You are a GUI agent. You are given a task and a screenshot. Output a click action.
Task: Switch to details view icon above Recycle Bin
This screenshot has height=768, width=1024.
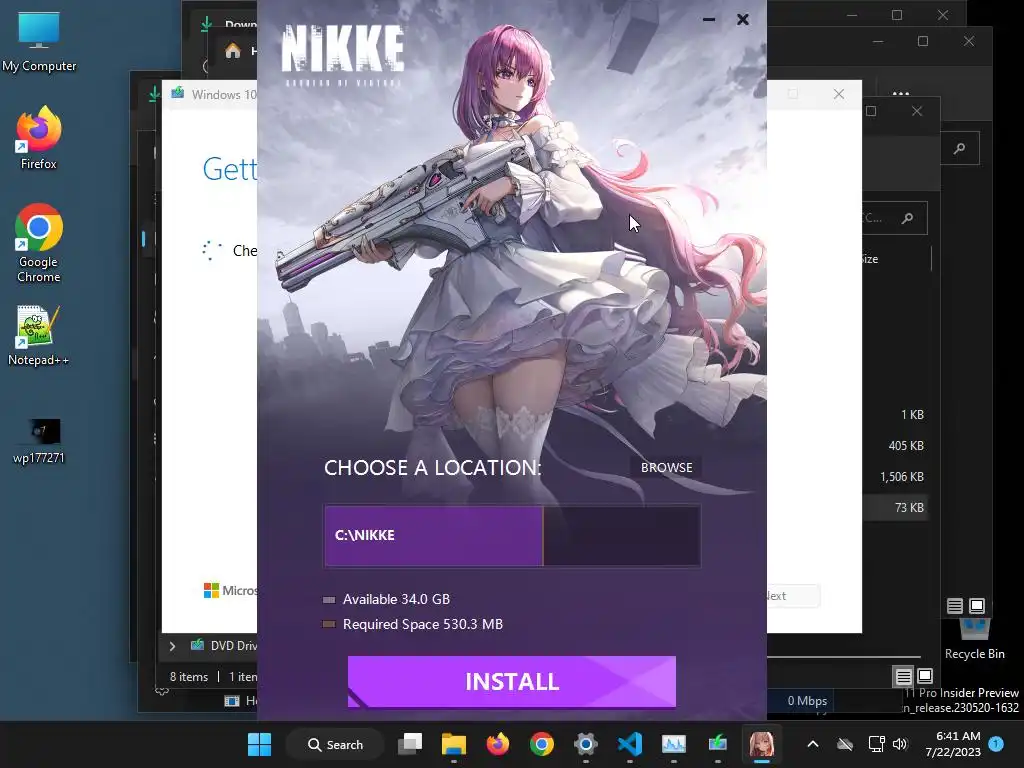point(955,606)
